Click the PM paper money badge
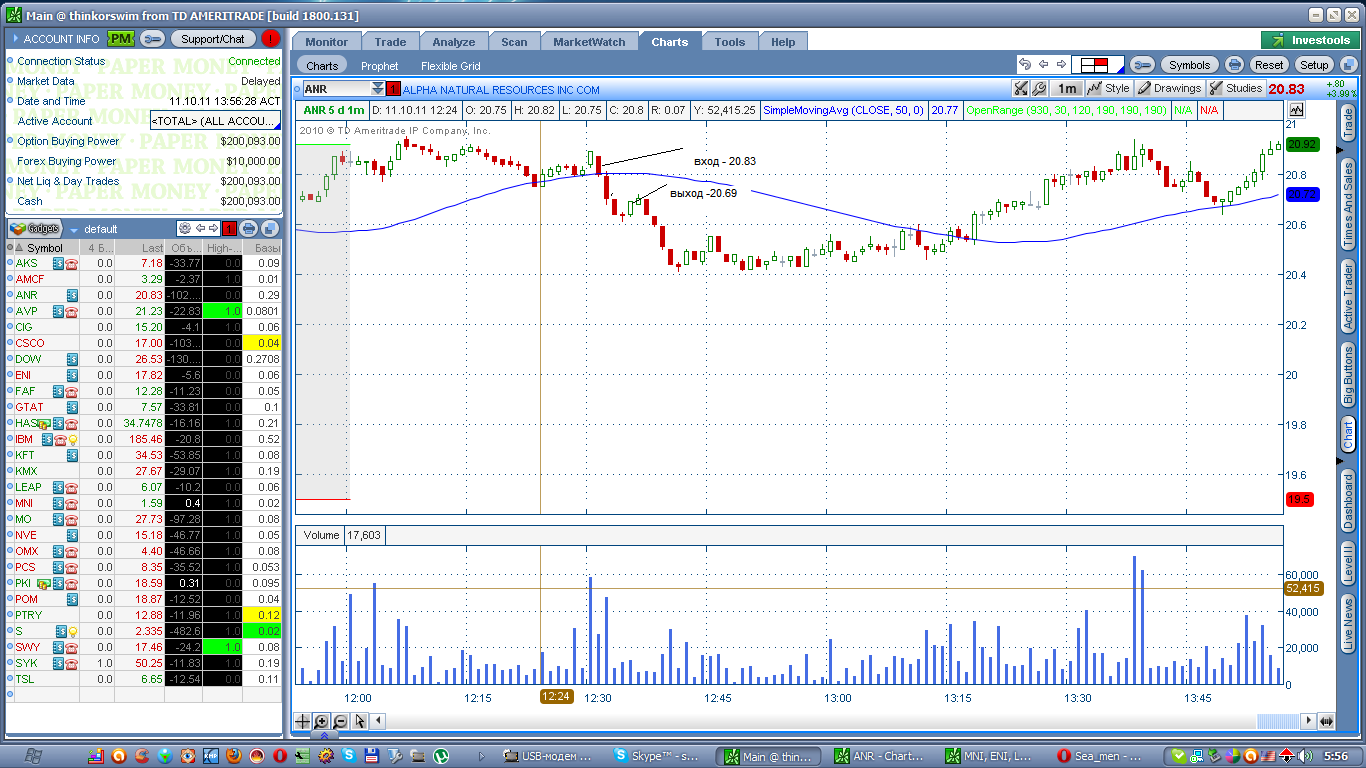The image size is (1366, 768). (121, 39)
